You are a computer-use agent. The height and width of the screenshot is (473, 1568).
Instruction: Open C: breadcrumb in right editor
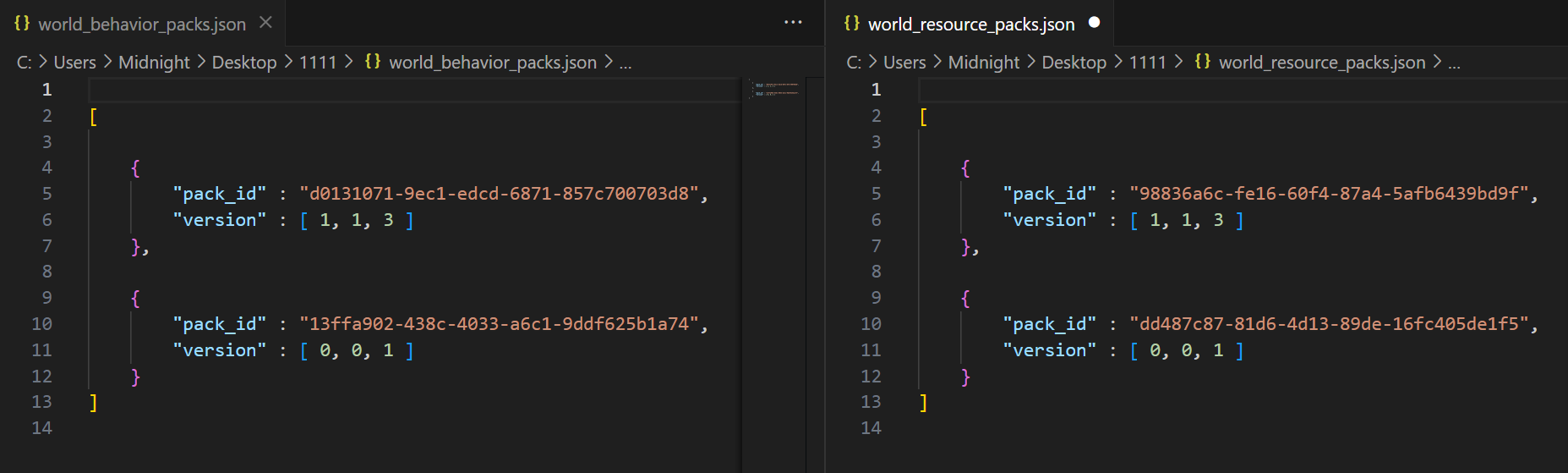click(855, 63)
